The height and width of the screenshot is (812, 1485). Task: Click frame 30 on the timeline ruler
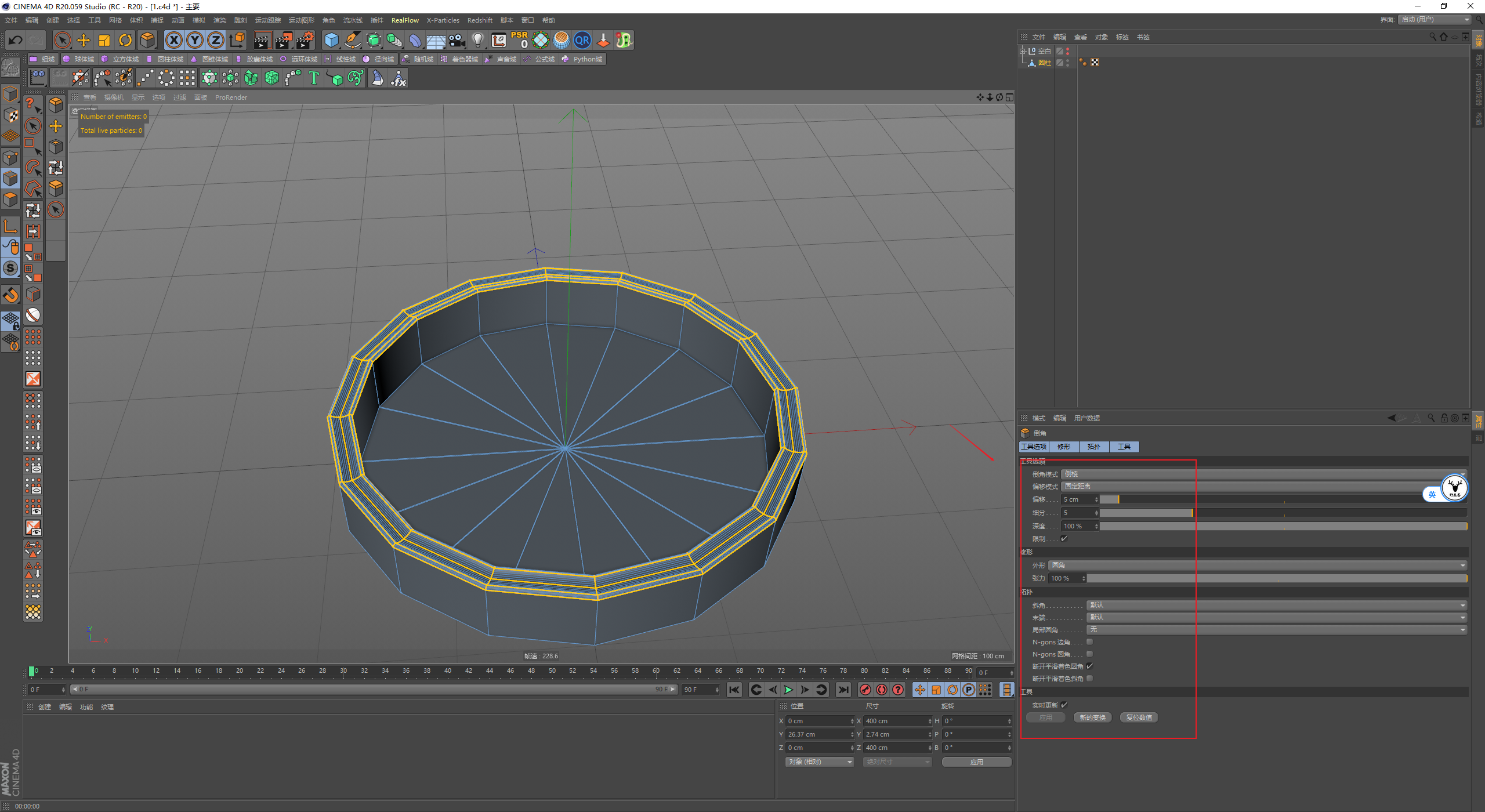pos(343,671)
